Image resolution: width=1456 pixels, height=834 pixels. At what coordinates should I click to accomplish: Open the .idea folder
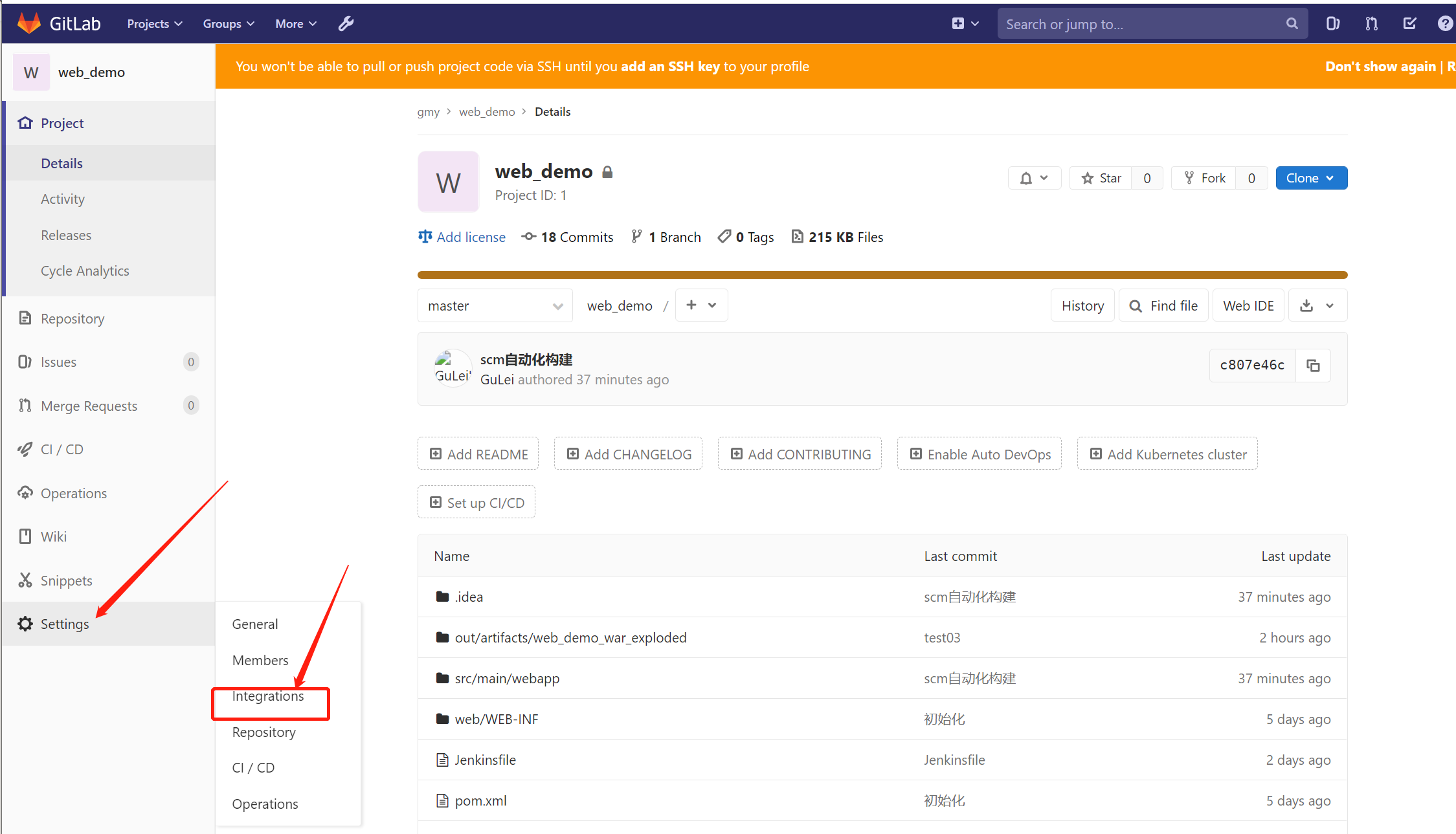point(469,597)
